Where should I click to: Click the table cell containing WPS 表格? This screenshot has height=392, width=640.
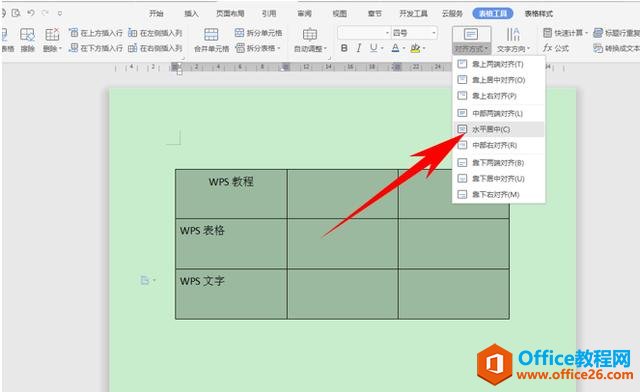pos(231,243)
